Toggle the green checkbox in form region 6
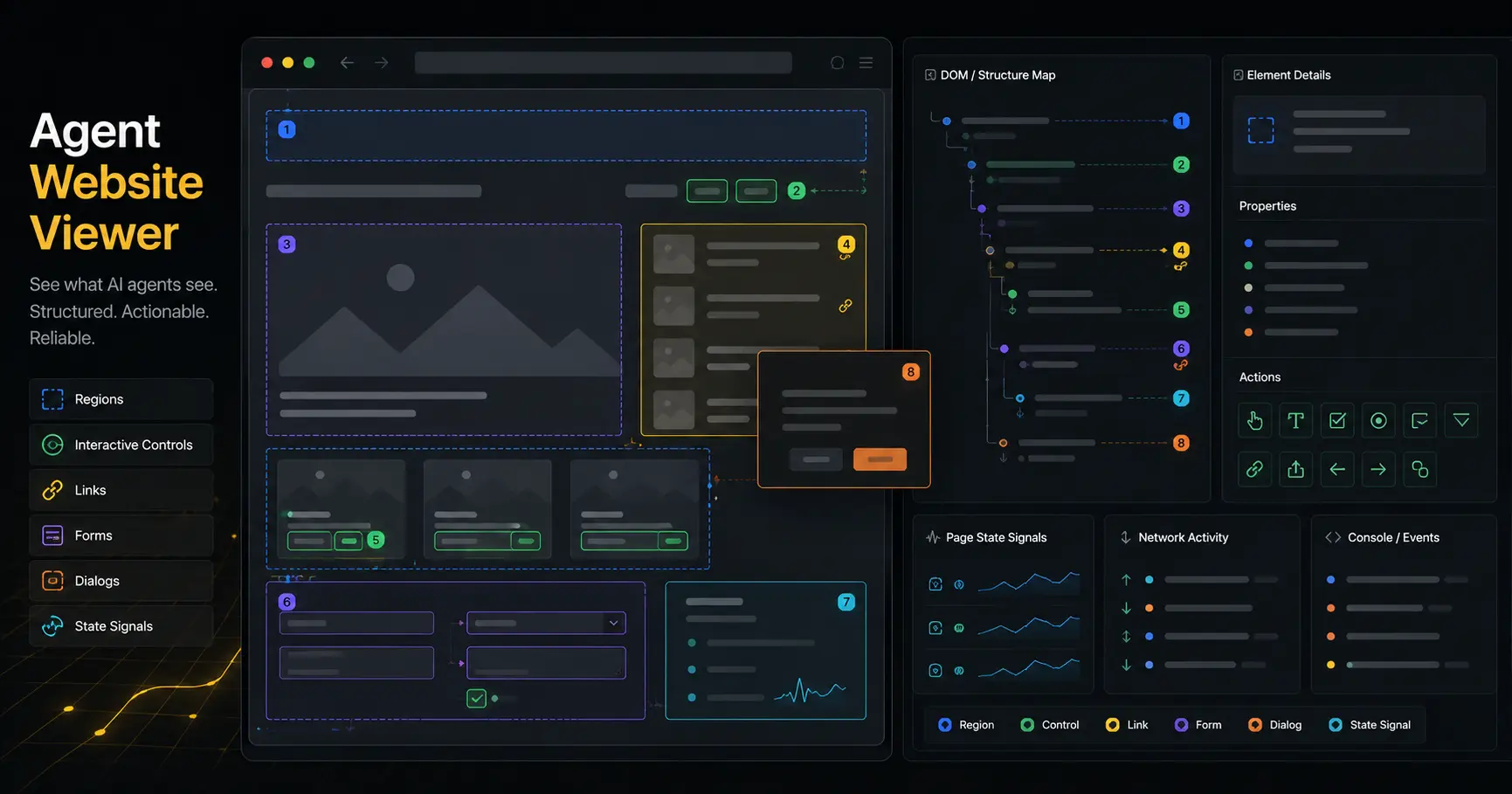The height and width of the screenshot is (794, 1512). (x=476, y=699)
